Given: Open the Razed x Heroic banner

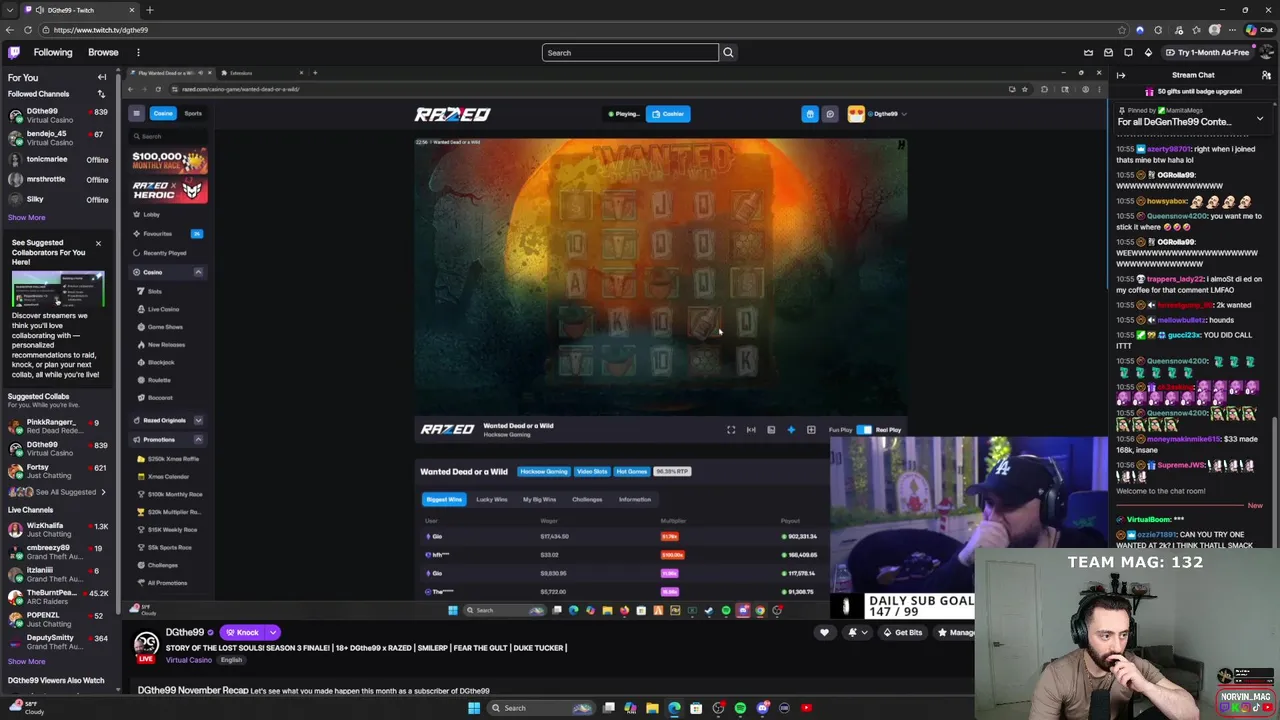Looking at the screenshot, I should pos(170,190).
